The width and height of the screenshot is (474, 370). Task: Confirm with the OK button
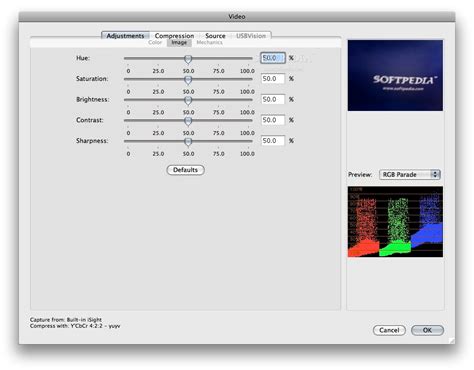point(427,330)
